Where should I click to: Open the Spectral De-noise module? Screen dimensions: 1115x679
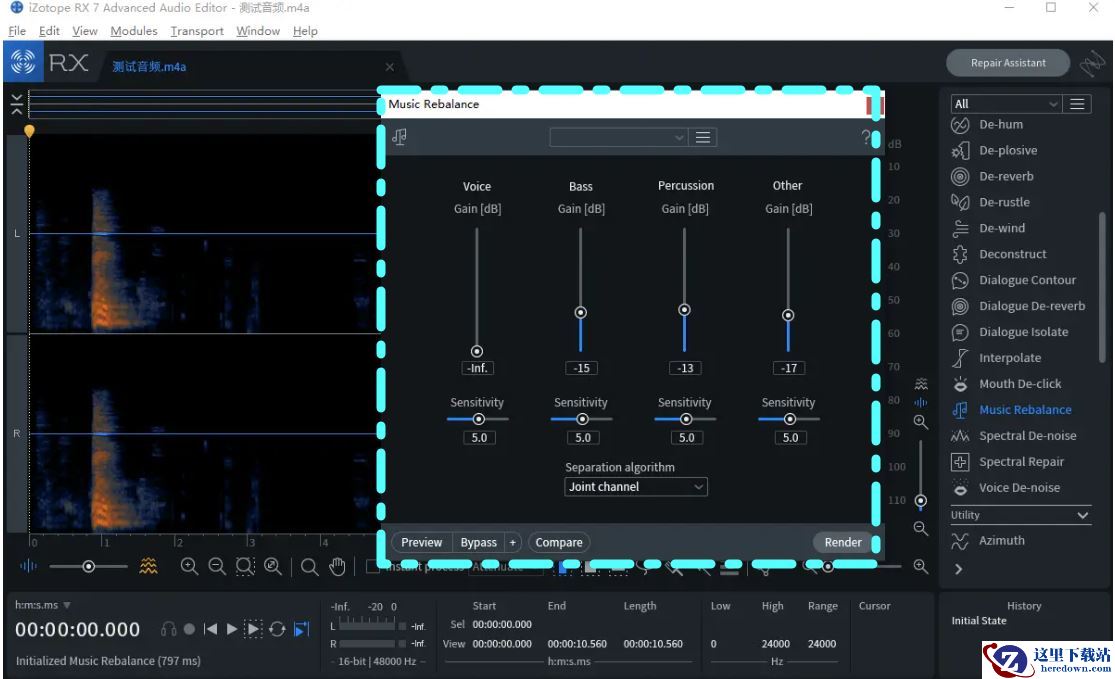[1027, 436]
